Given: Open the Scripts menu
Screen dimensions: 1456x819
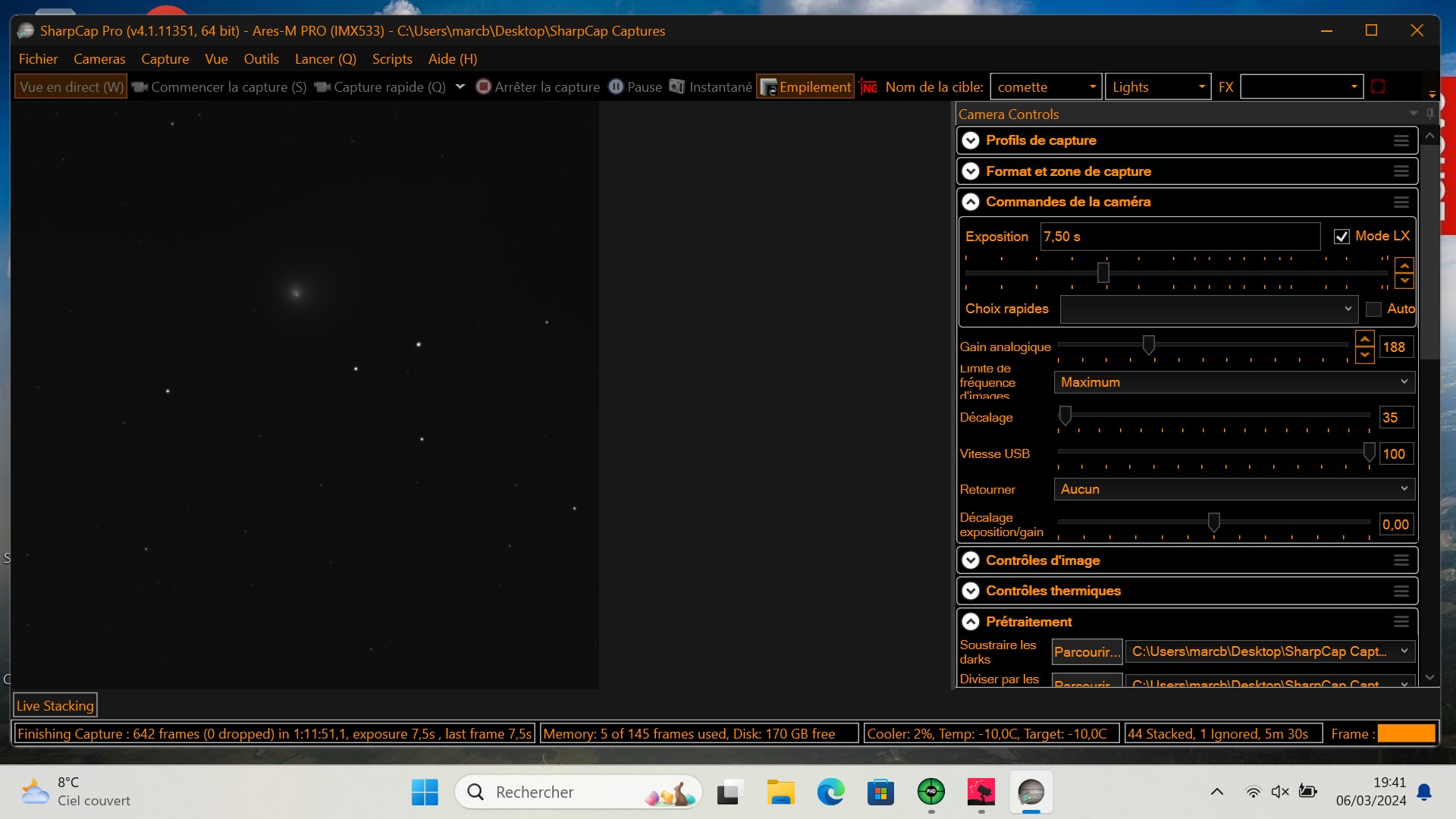Looking at the screenshot, I should click(x=392, y=59).
